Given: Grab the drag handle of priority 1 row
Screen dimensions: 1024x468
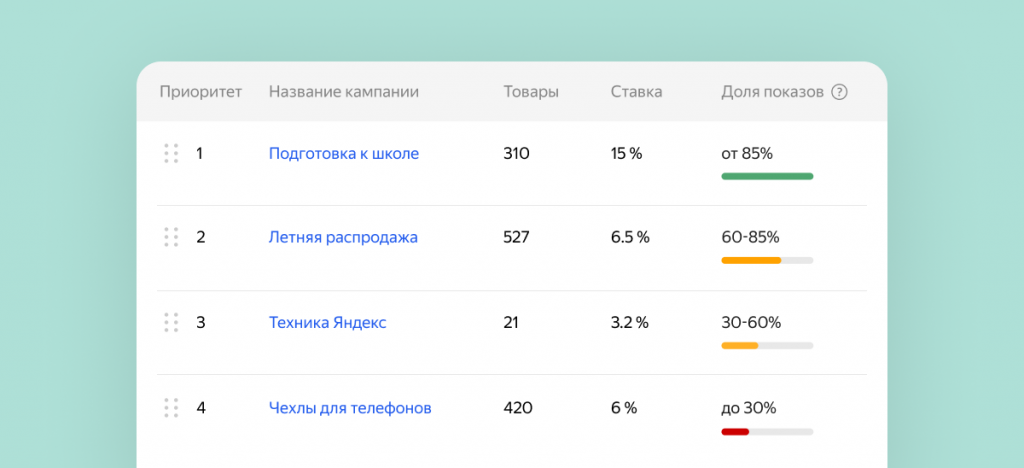Looking at the screenshot, I should (x=171, y=153).
